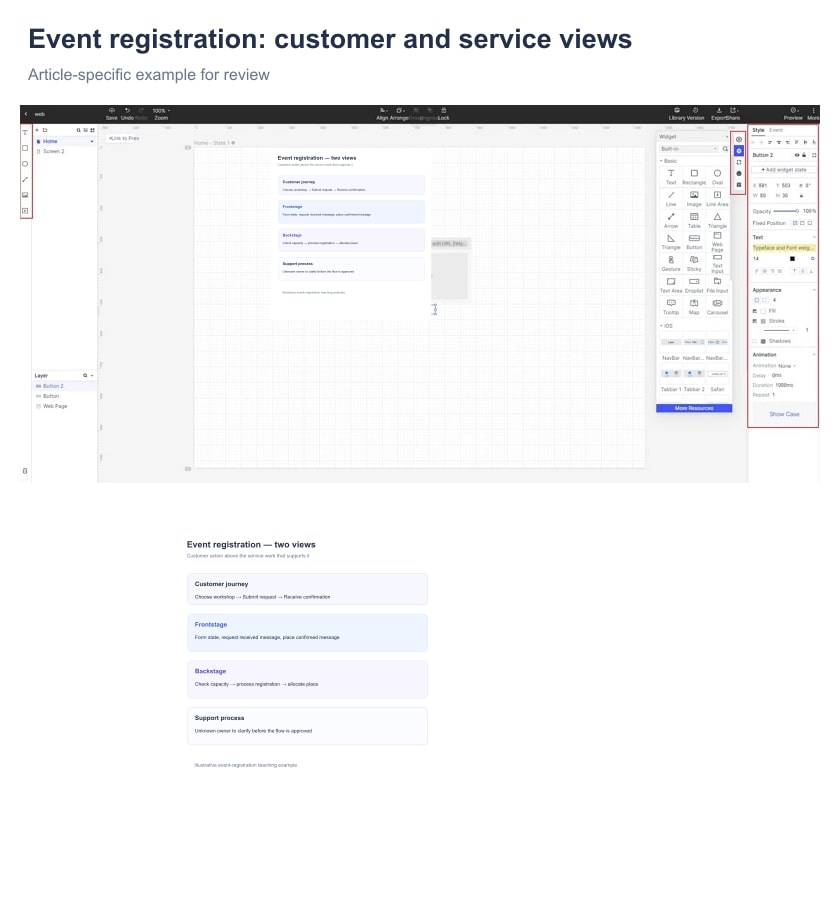Add the Map widget
The width and height of the screenshot is (840, 900).
click(x=694, y=307)
